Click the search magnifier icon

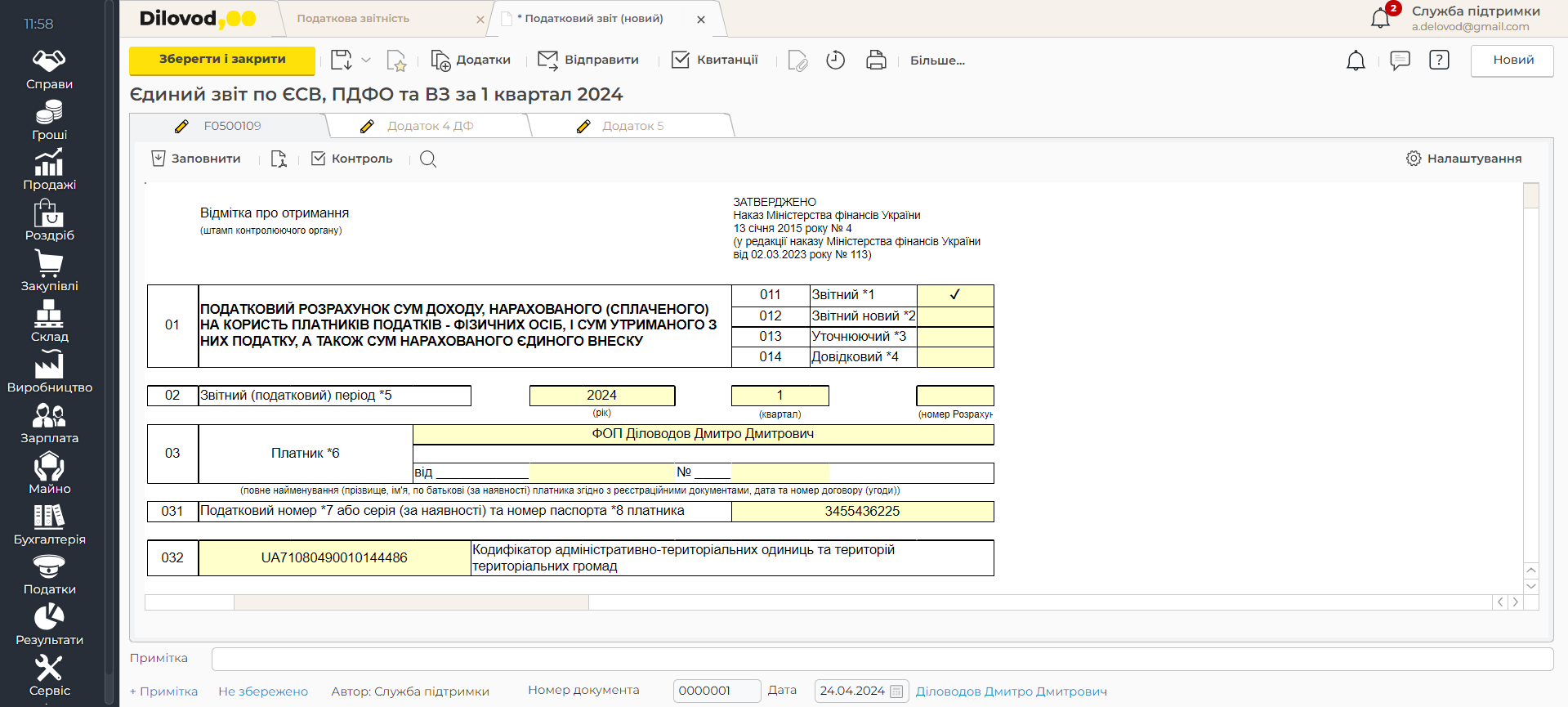click(428, 159)
